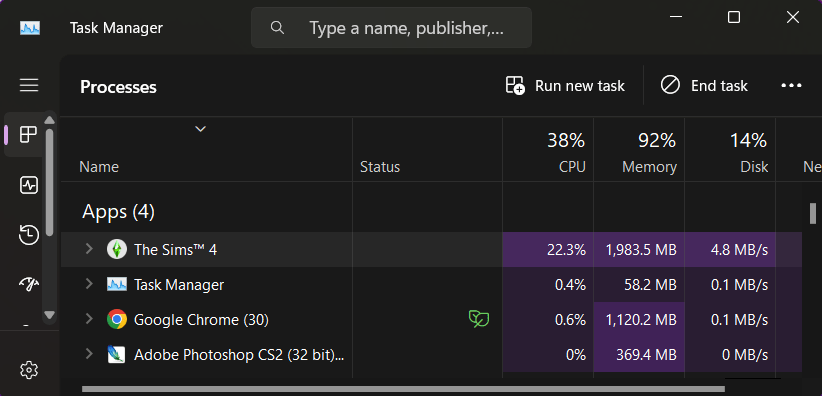Click the Task Manager title bar logo
Image resolution: width=822 pixels, height=396 pixels.
tap(30, 28)
